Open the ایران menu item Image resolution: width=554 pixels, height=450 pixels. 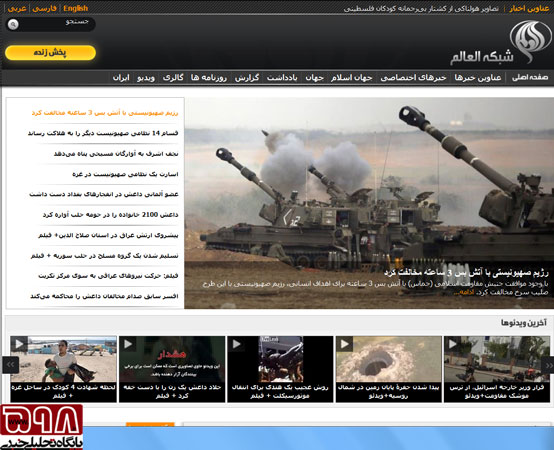click(121, 77)
